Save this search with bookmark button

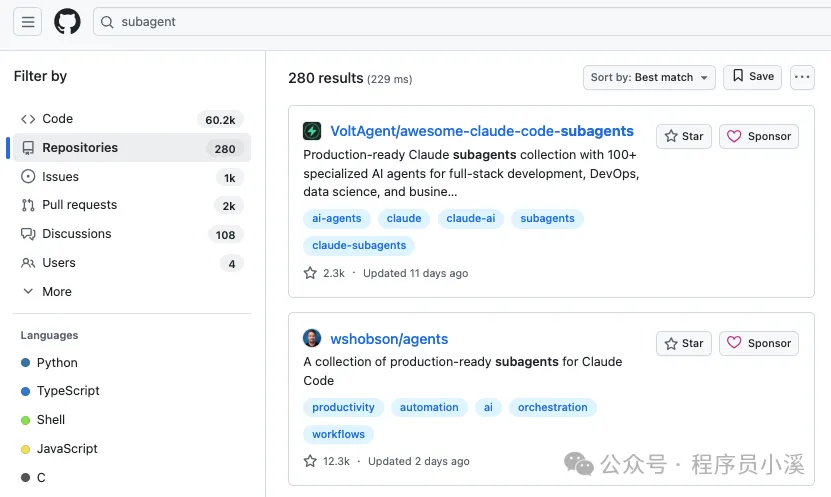(x=752, y=77)
